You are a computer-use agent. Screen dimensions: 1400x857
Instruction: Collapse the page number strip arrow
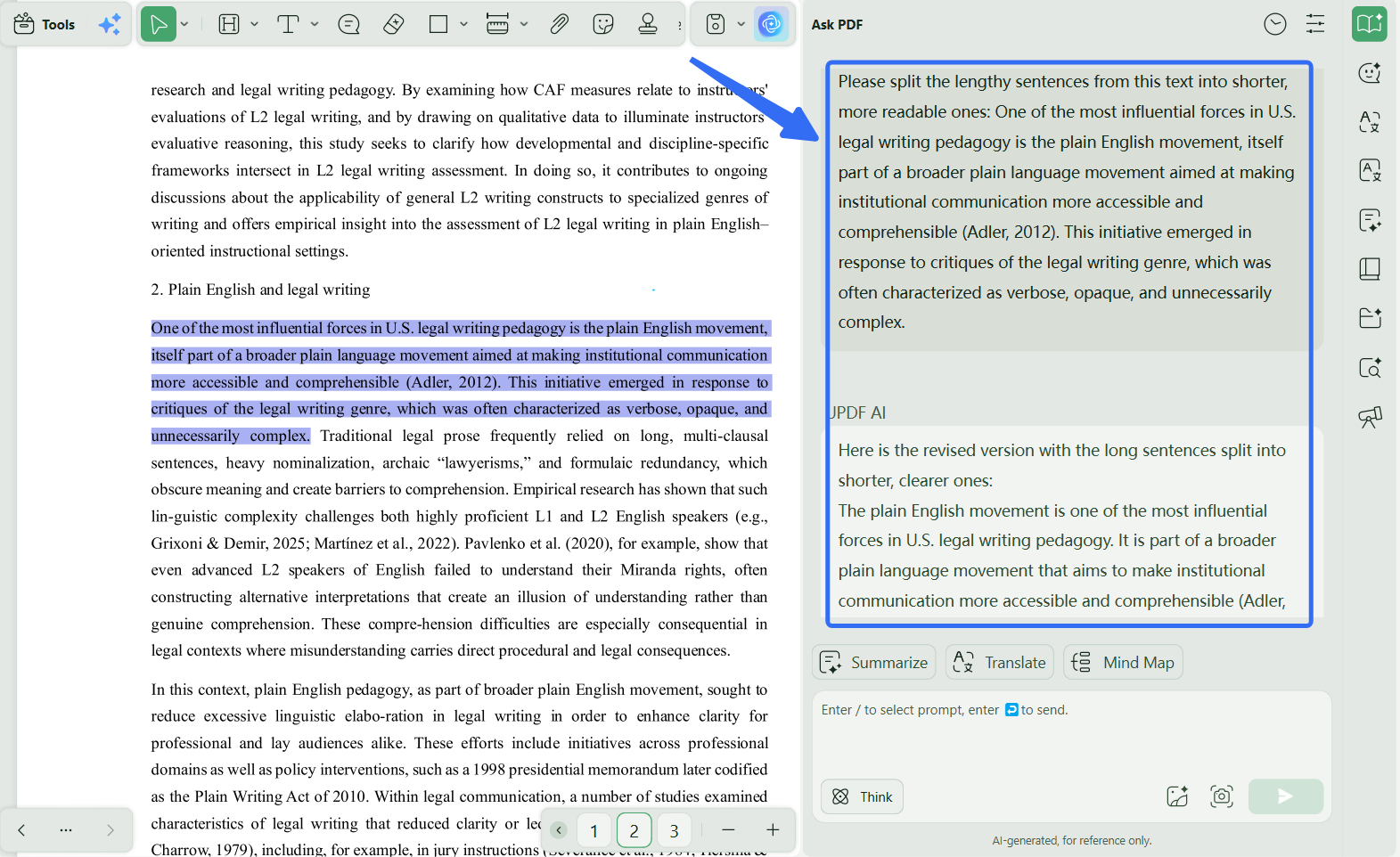click(559, 830)
